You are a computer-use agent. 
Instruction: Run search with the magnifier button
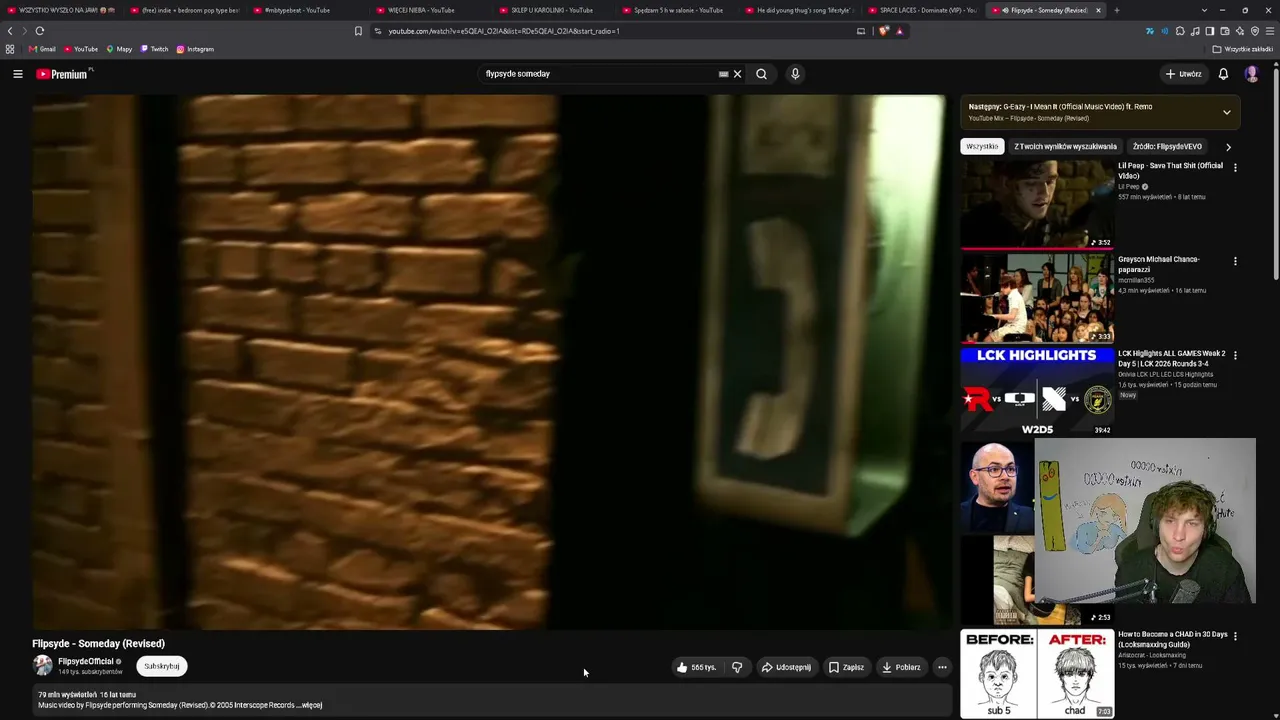point(761,74)
